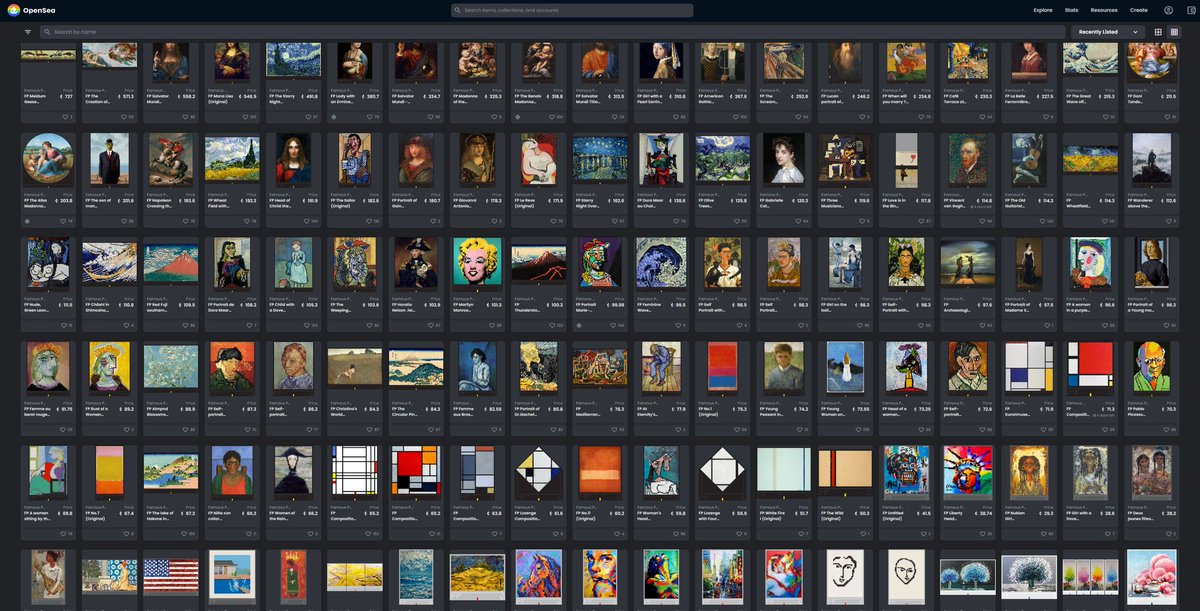
Task: Open FP Lady with an Ermine title link
Action: coord(344,98)
